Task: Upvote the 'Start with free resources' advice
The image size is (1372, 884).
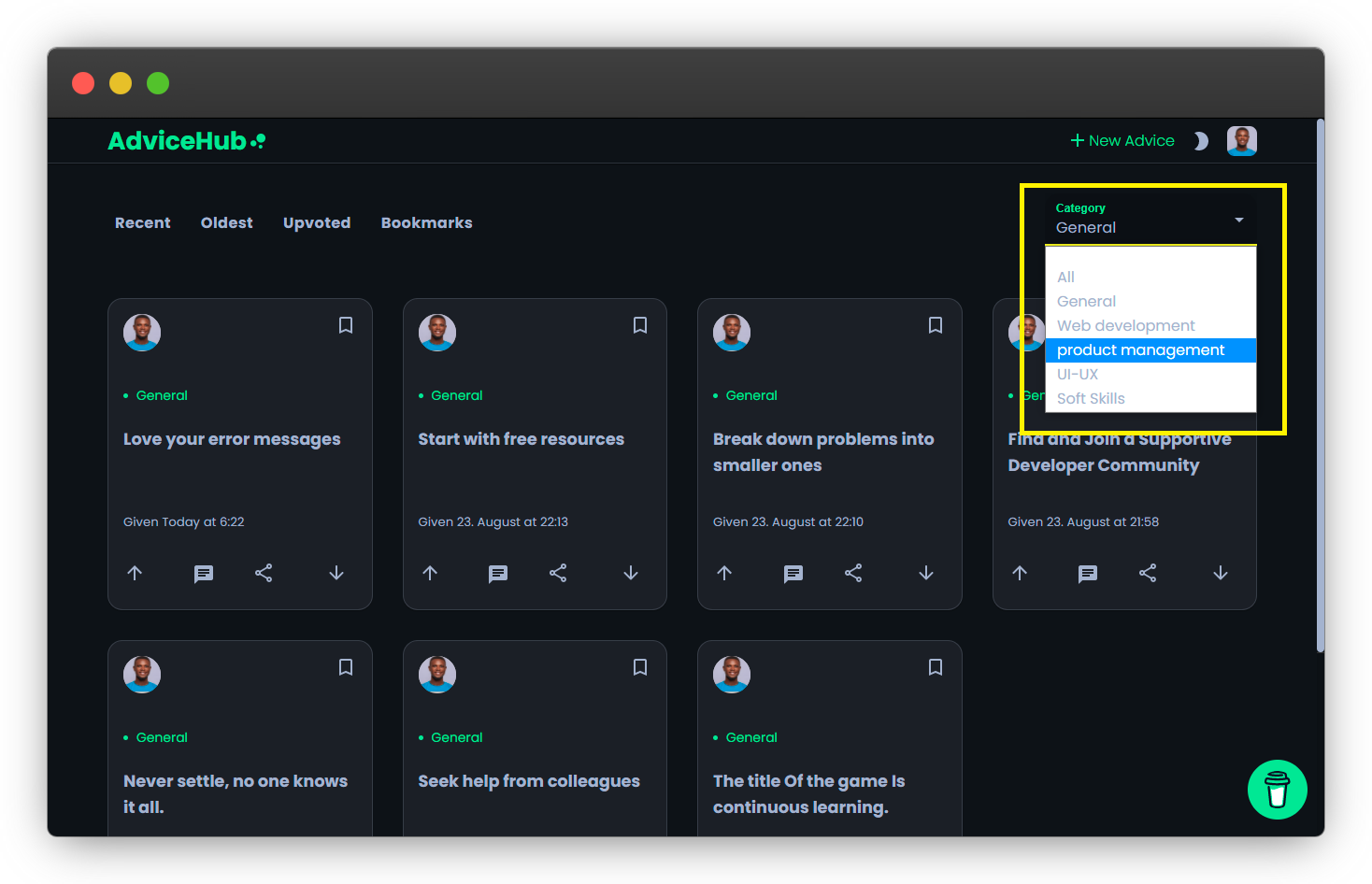Action: pos(430,573)
